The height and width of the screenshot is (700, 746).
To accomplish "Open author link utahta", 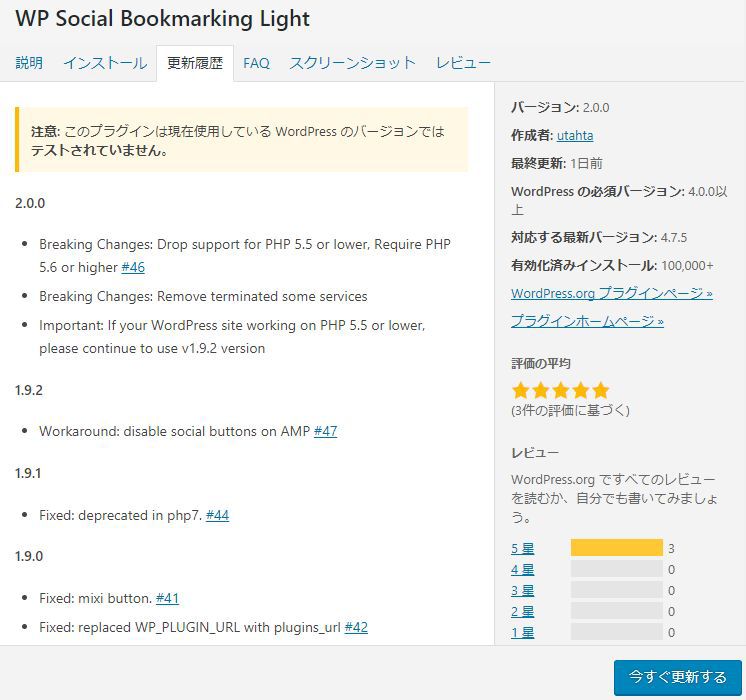I will [575, 136].
